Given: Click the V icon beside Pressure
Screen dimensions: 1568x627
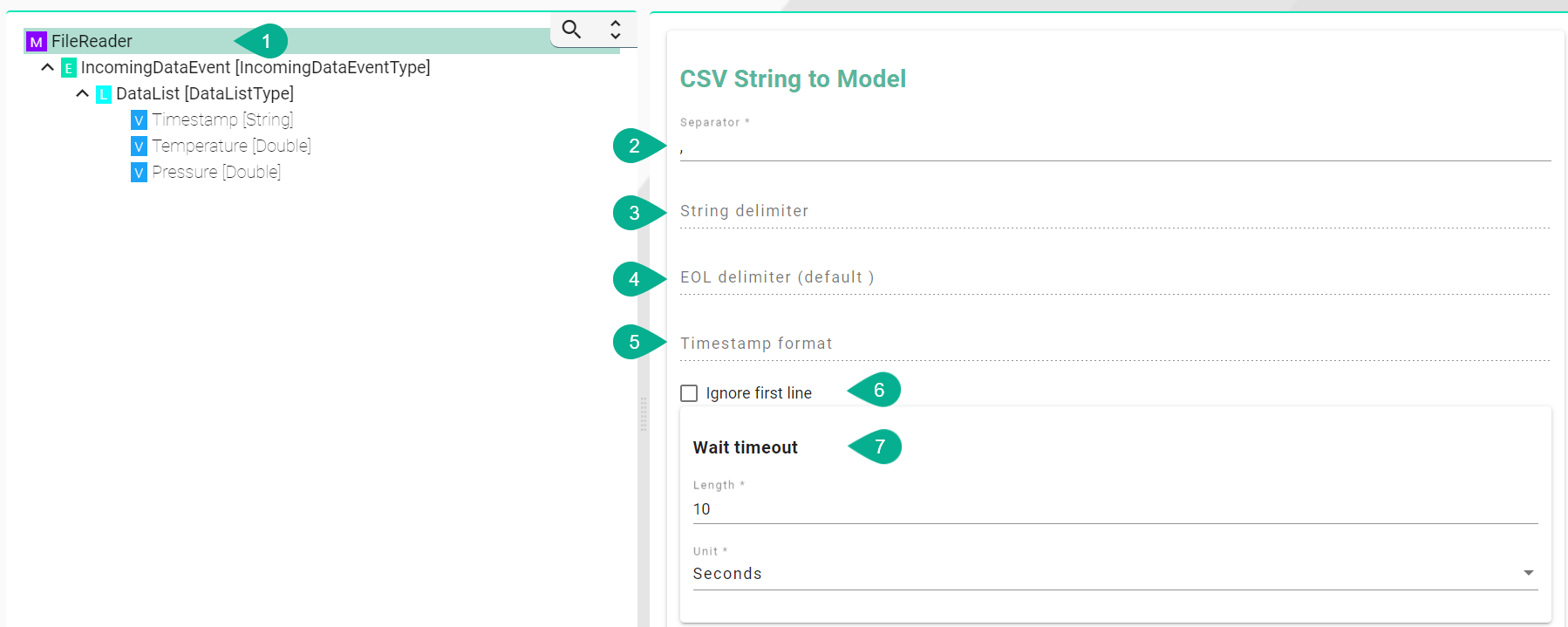Looking at the screenshot, I should point(139,173).
